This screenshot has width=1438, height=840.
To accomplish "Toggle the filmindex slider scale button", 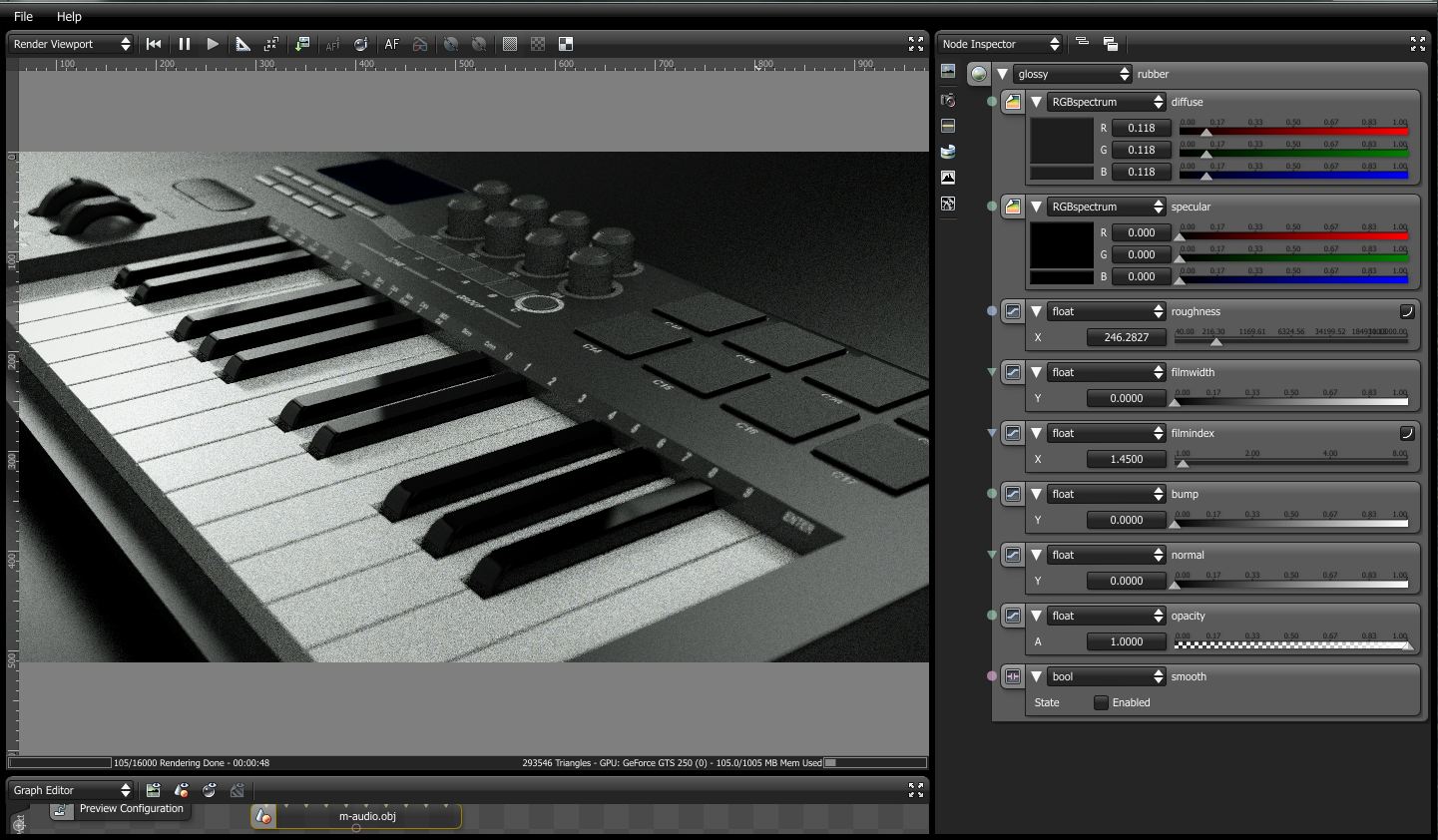I will coord(1407,433).
